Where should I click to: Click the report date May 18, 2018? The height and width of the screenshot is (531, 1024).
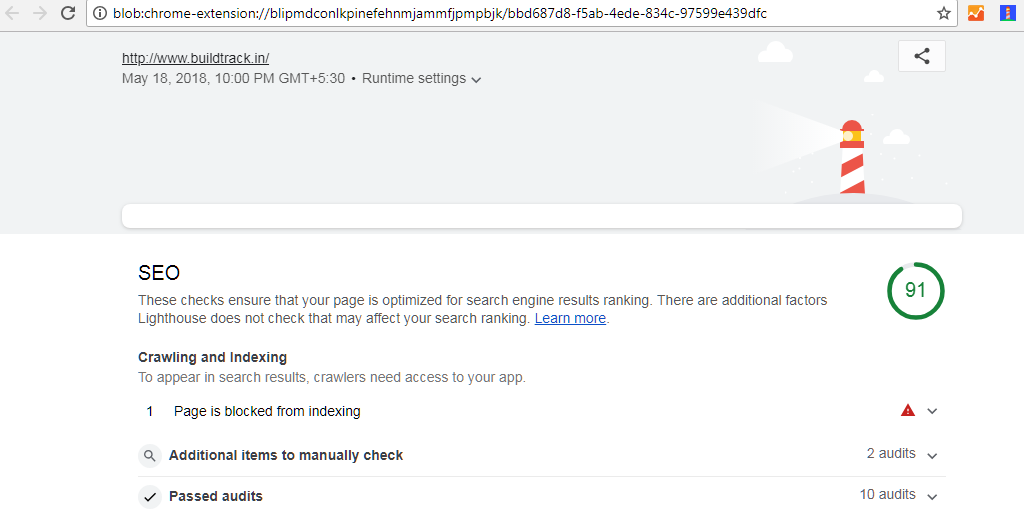(233, 78)
